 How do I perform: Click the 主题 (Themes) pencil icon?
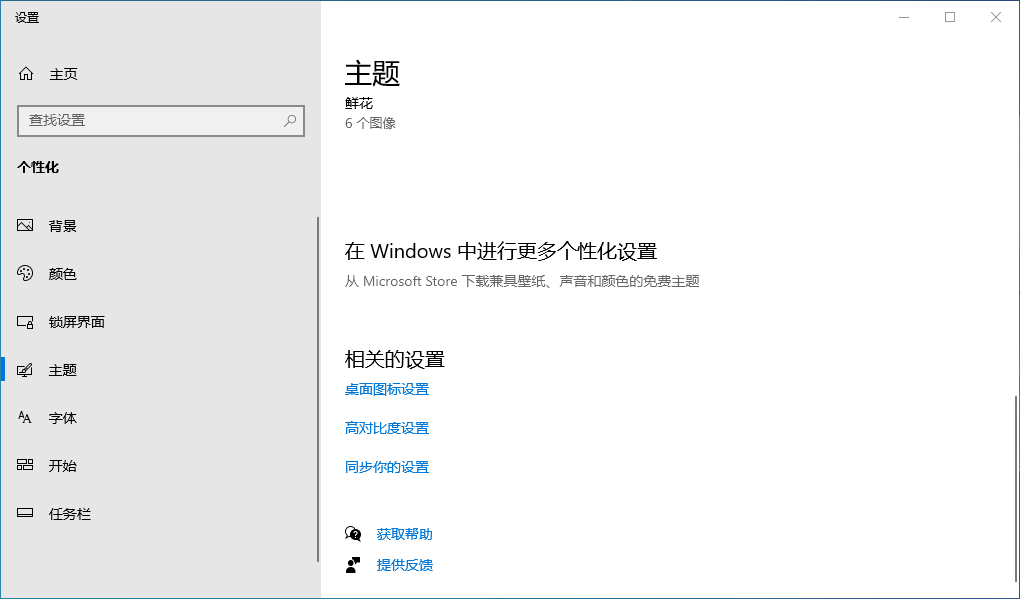(25, 369)
